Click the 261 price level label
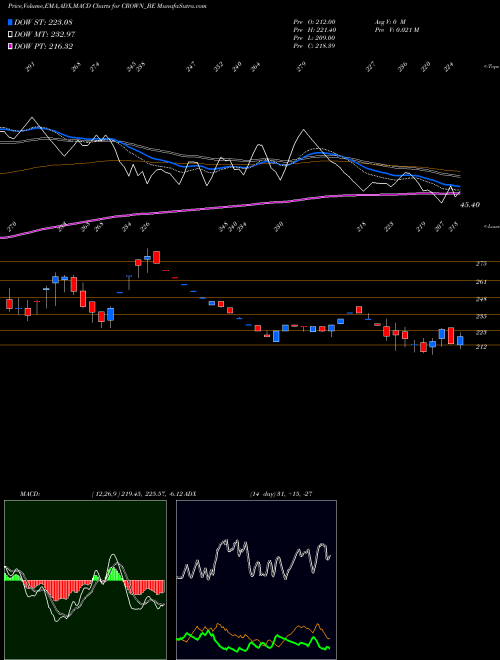 (x=481, y=282)
